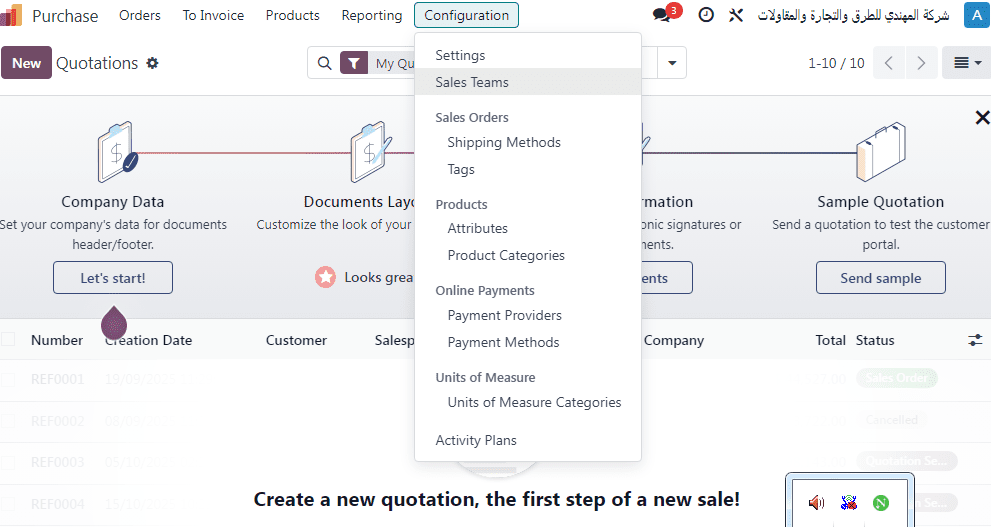The image size is (991, 527).
Task: Click the speaker volume tray icon
Action: point(816,502)
